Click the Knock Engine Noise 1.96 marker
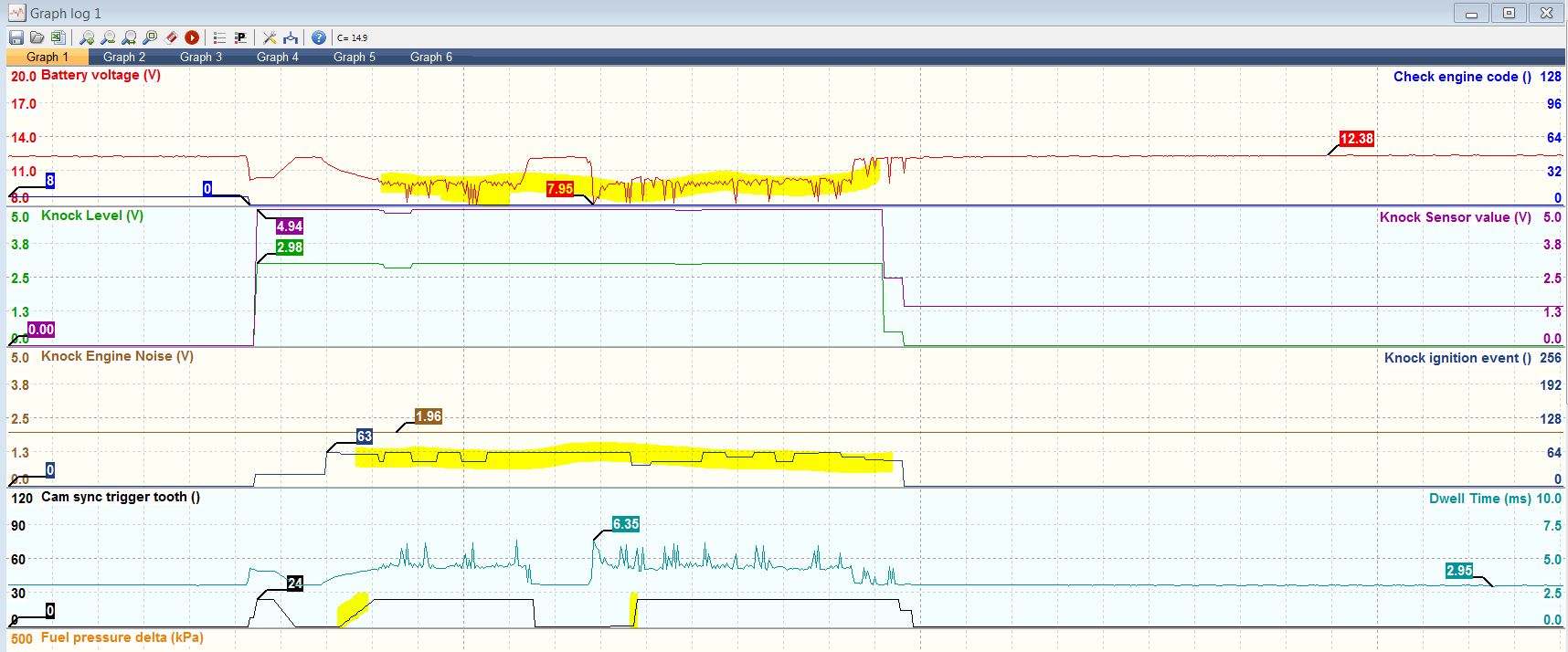The height and width of the screenshot is (652, 1568). tap(428, 416)
